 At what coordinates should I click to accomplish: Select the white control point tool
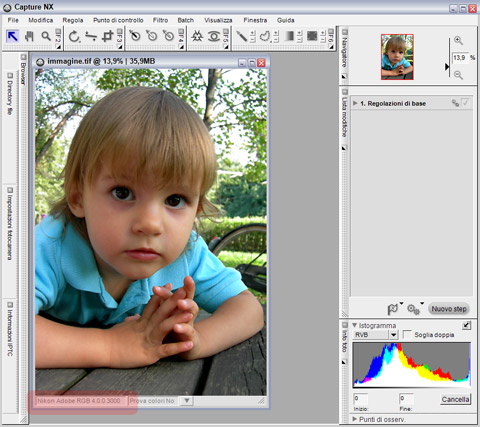click(x=168, y=36)
